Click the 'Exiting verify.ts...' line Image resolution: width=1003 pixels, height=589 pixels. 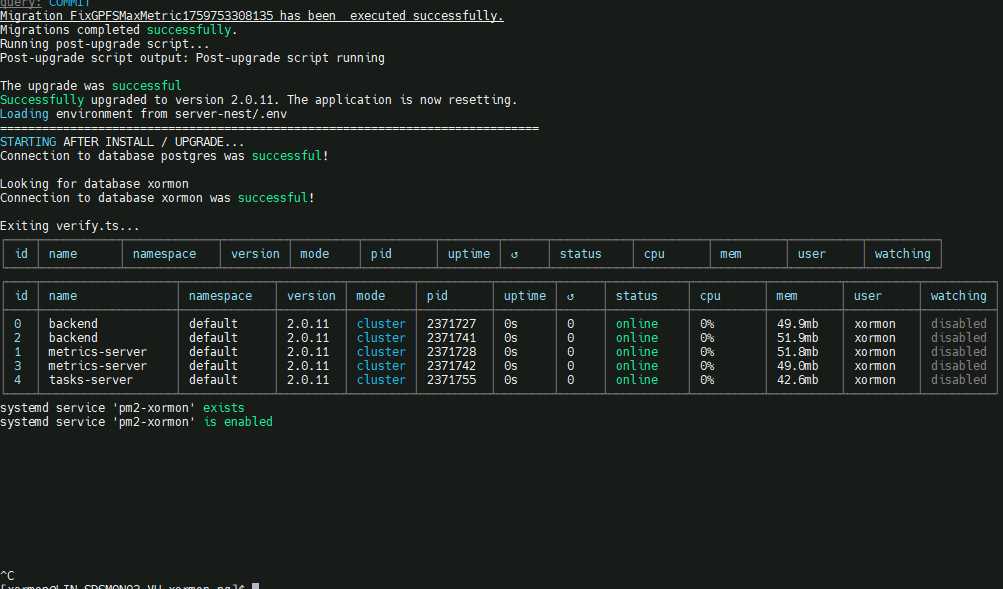point(70,227)
